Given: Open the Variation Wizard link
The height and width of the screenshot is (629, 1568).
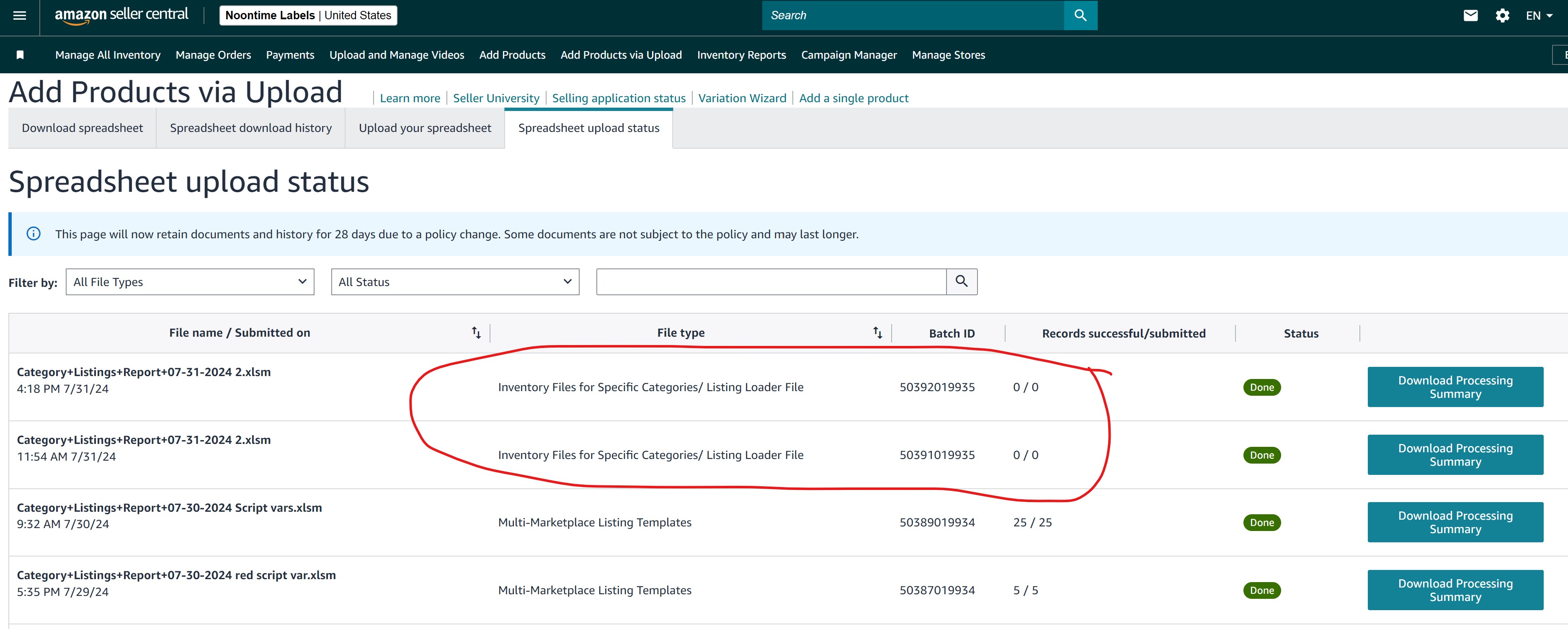Looking at the screenshot, I should pos(742,98).
